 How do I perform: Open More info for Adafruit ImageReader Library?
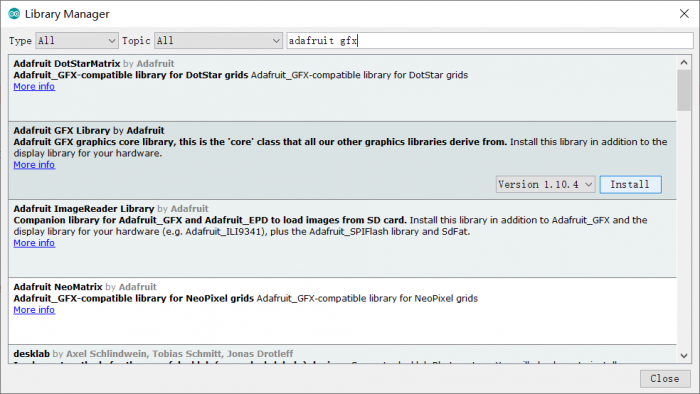point(34,243)
